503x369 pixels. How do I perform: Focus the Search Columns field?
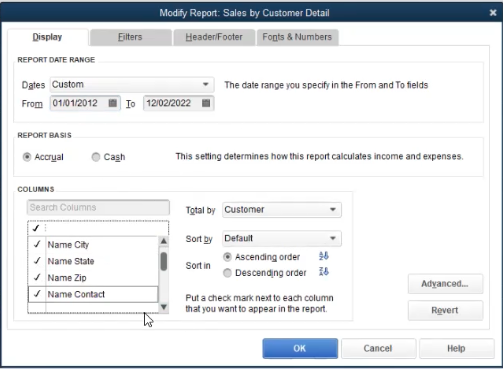(98, 207)
